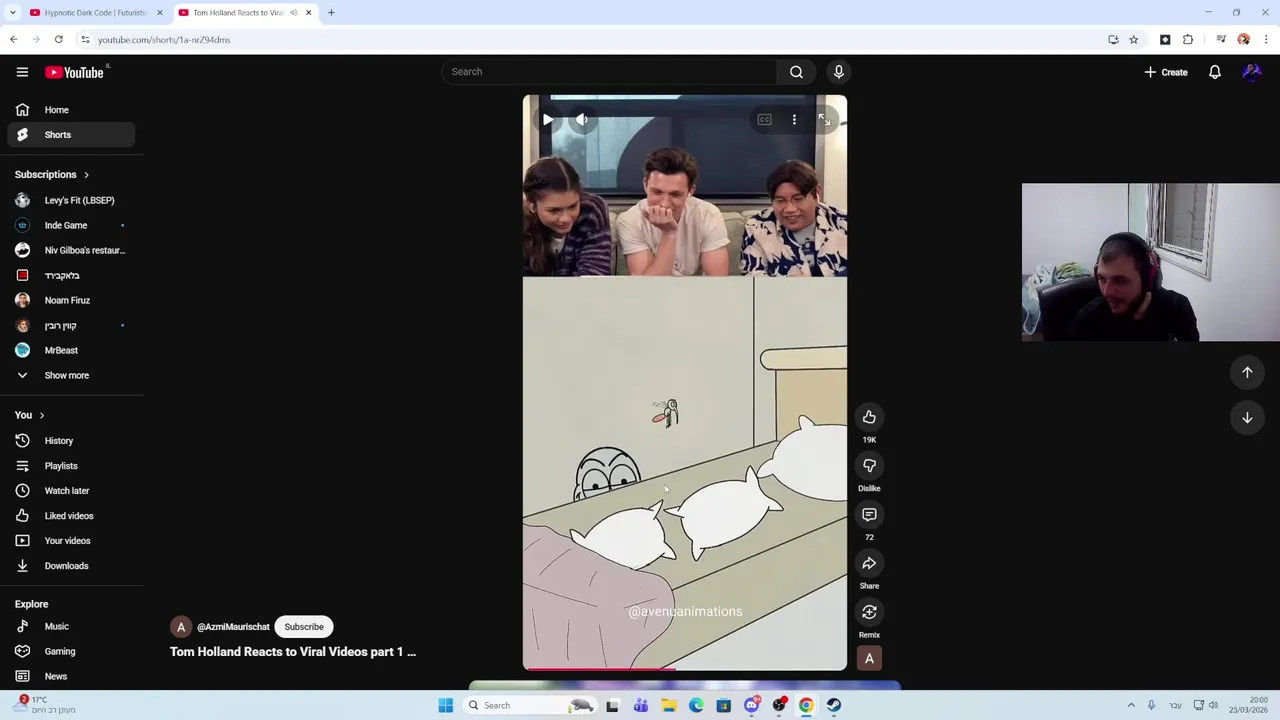Viewport: 1280px width, 720px height.
Task: Expand Show more subscriptions
Action: pyautogui.click(x=71, y=375)
